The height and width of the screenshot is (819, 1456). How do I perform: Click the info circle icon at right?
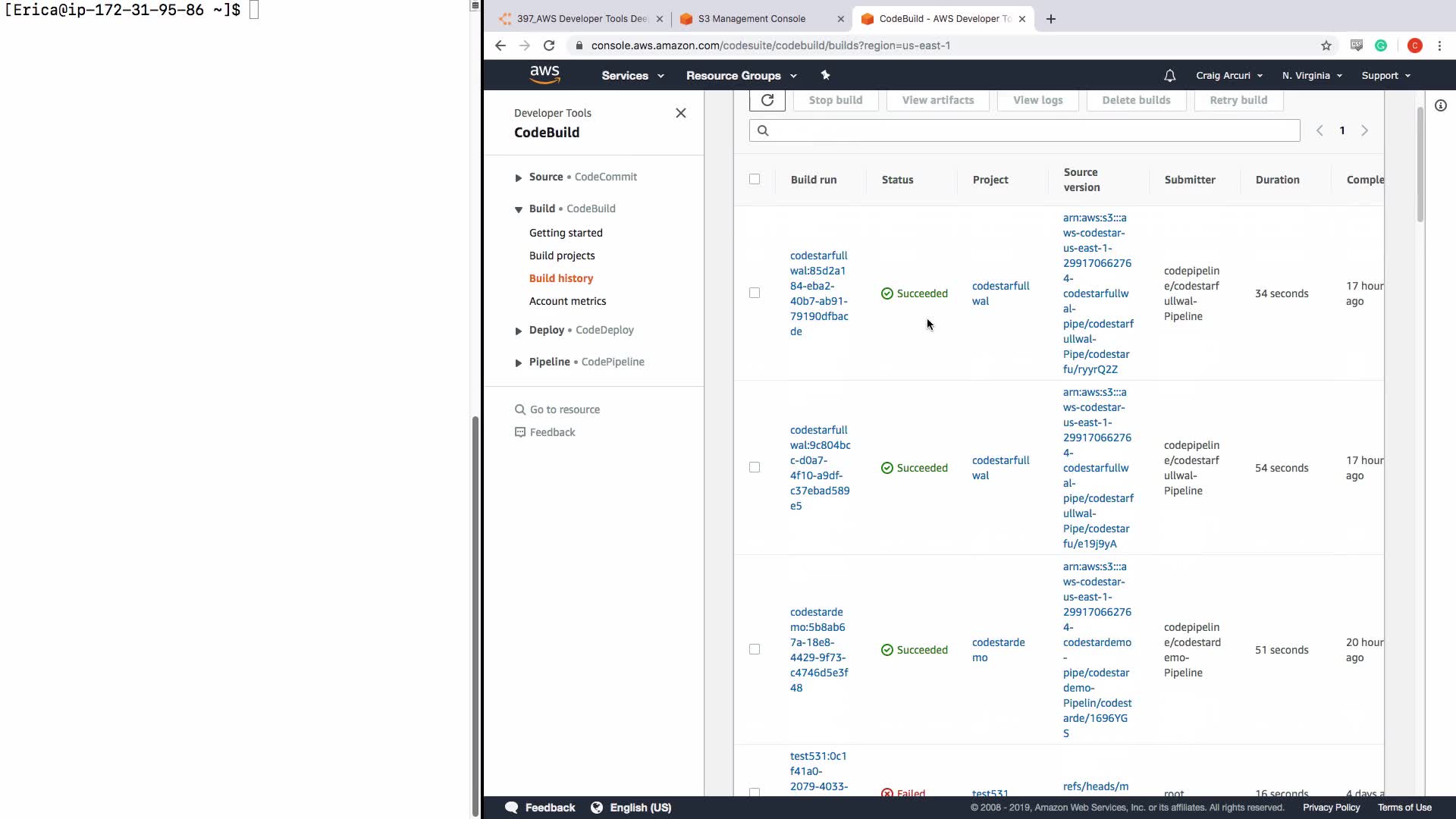tap(1440, 106)
